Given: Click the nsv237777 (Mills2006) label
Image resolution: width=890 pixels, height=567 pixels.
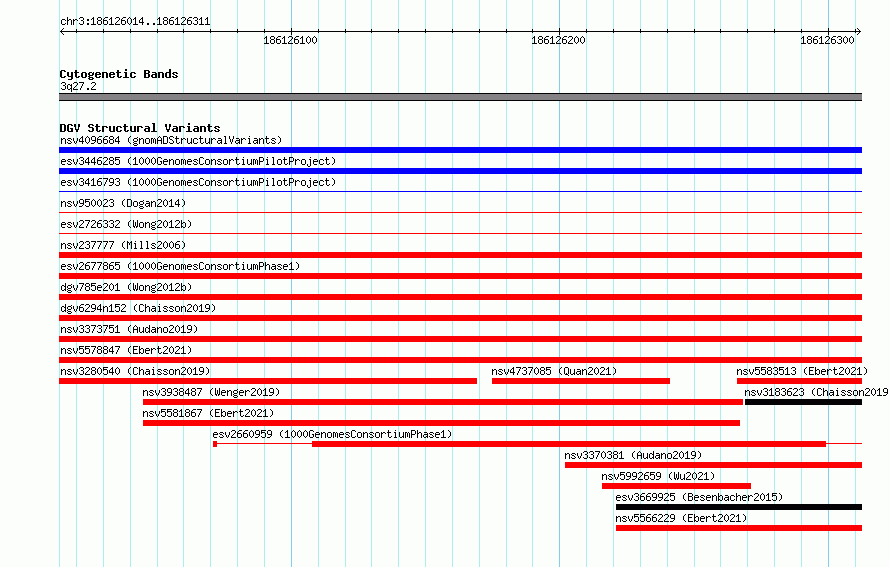Looking at the screenshot, I should tap(123, 245).
